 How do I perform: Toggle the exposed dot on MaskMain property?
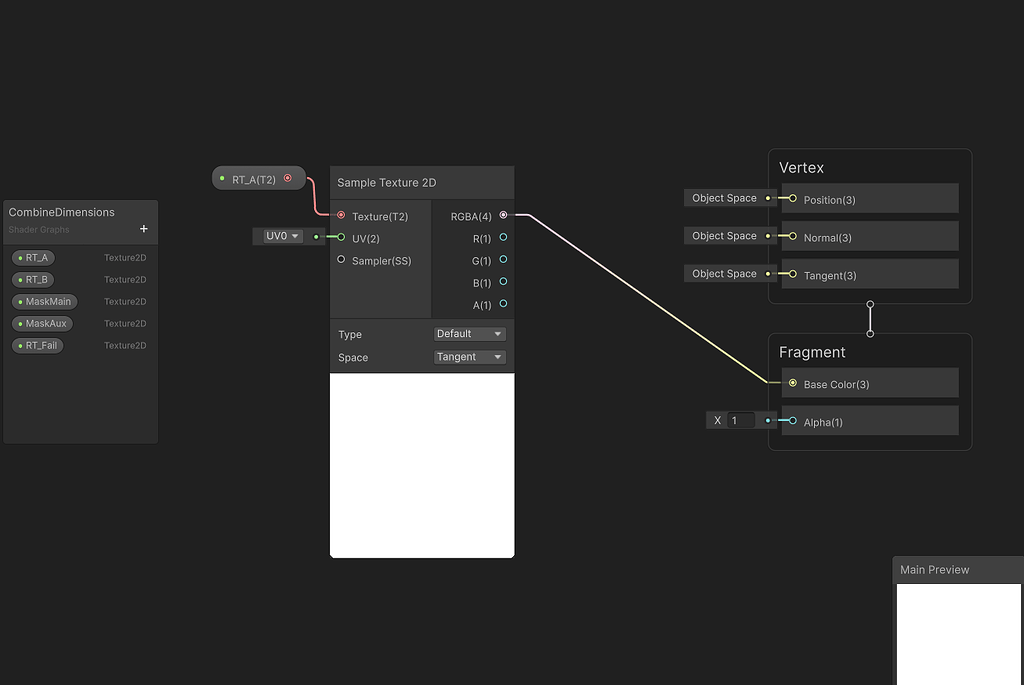(20, 301)
